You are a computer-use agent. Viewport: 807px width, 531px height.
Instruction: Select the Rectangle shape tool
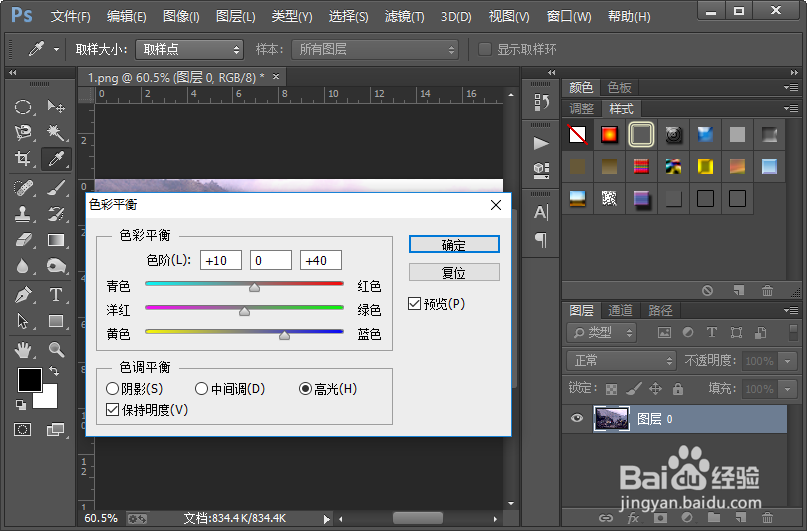pos(56,321)
